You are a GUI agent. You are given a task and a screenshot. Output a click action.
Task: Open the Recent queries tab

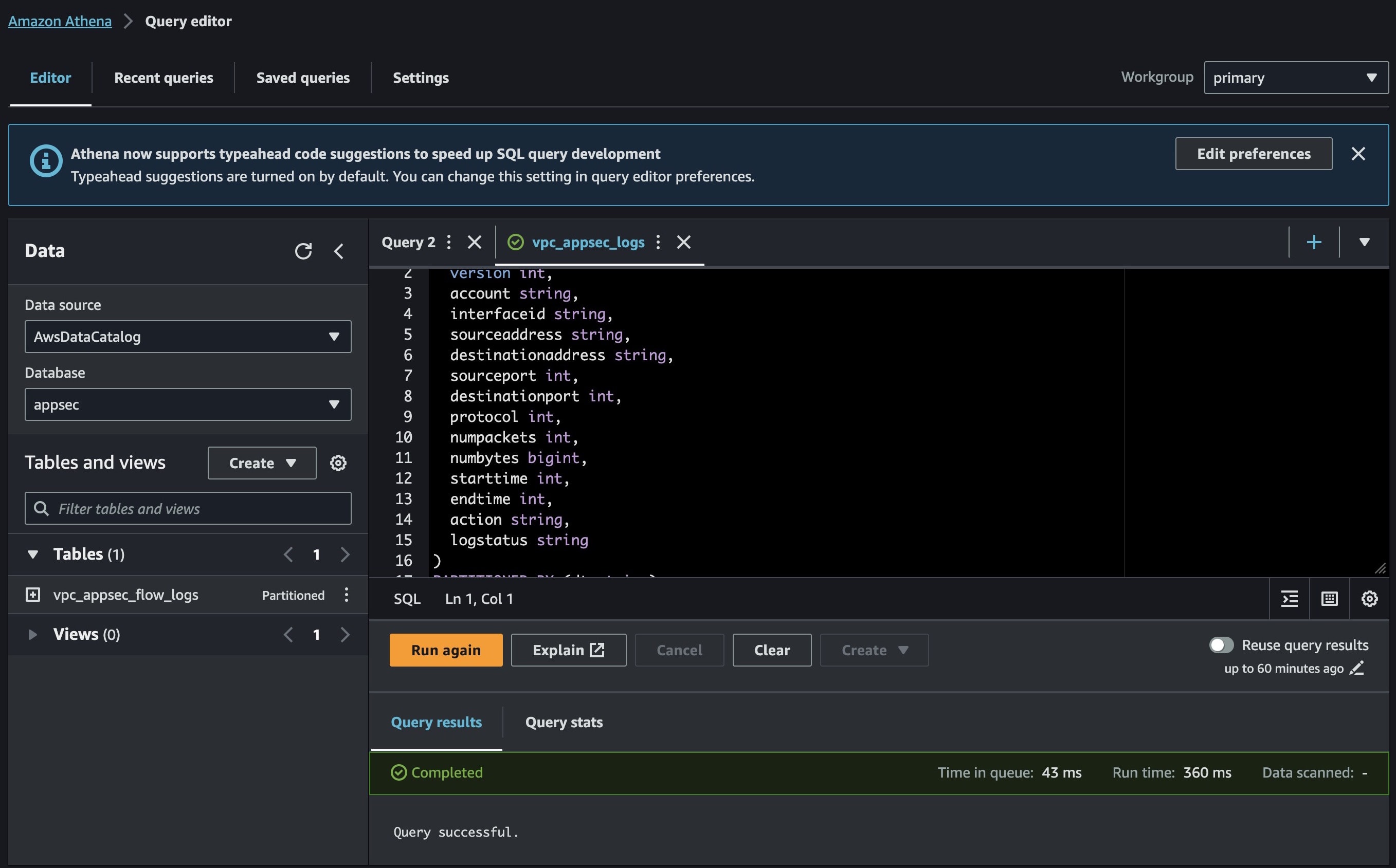(x=164, y=78)
